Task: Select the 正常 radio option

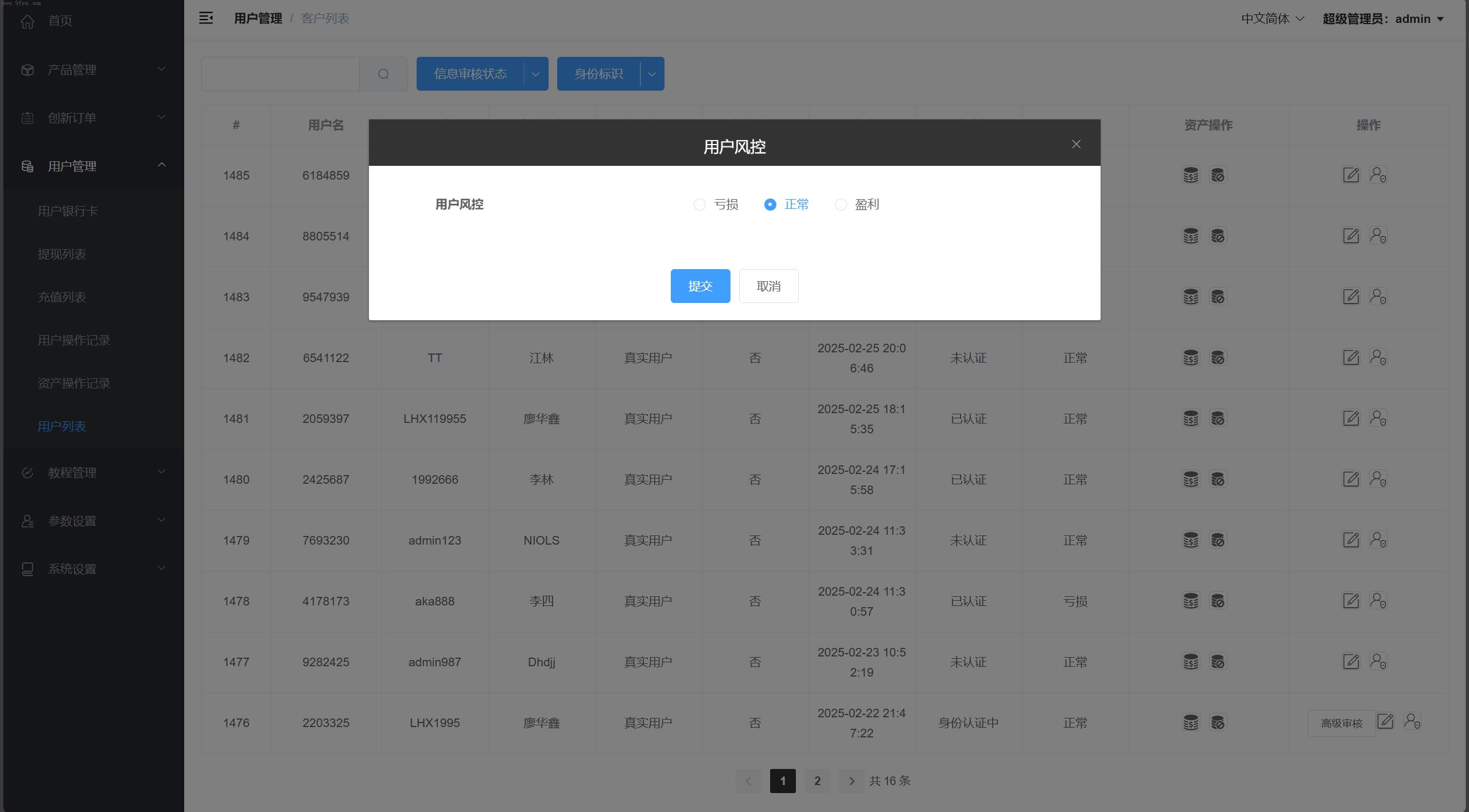Action: 770,205
